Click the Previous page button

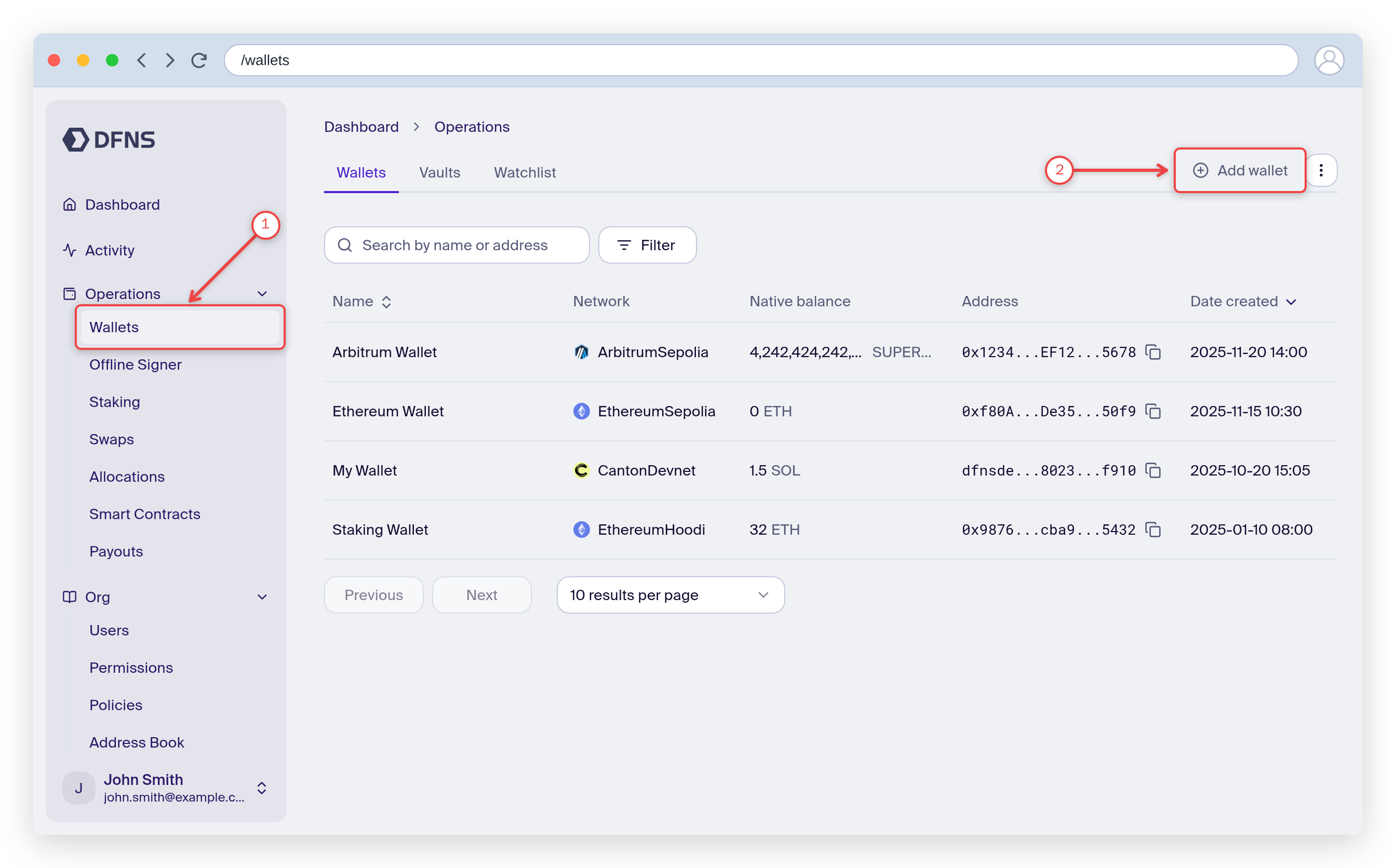[x=374, y=595]
